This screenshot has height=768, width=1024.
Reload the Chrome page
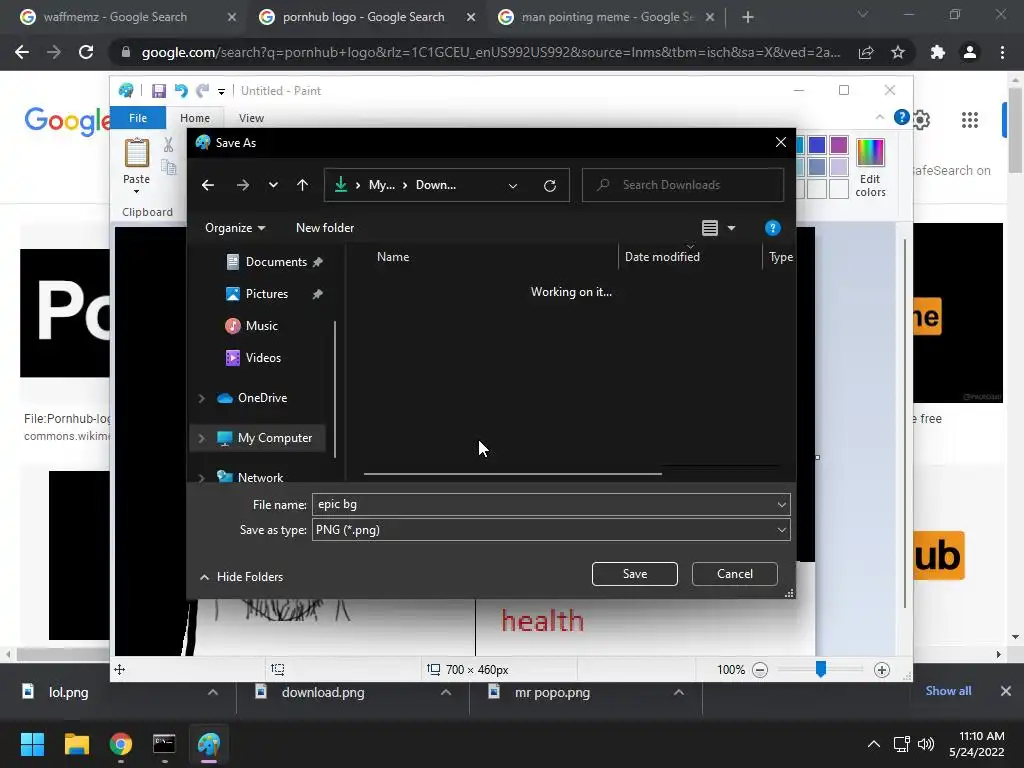(86, 52)
